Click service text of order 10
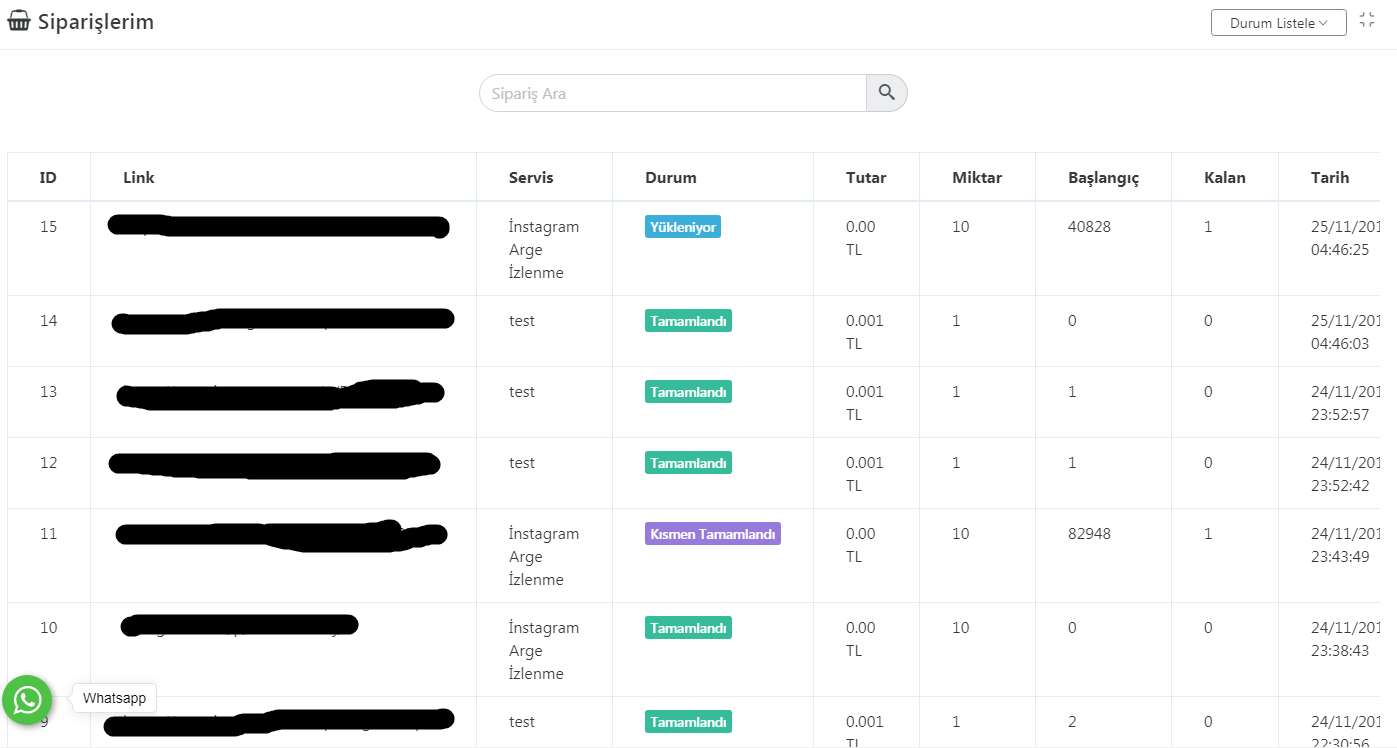Viewport: 1397px width, 748px height. [x=544, y=651]
